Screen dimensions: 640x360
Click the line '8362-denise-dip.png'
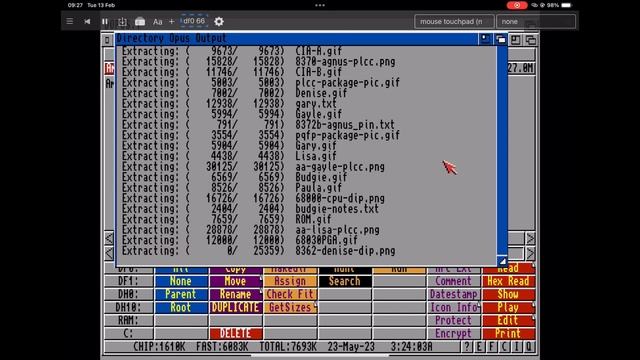[345, 251]
